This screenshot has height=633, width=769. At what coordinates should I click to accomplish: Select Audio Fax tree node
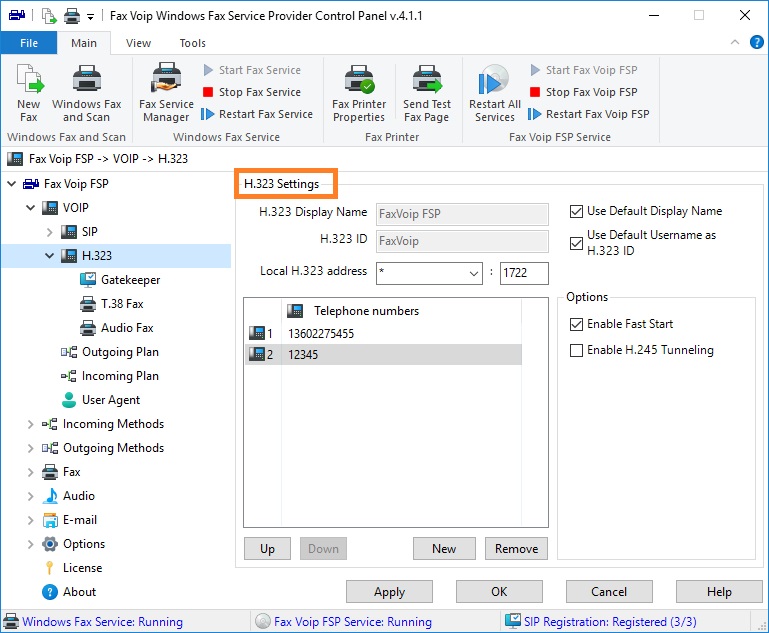(x=117, y=328)
